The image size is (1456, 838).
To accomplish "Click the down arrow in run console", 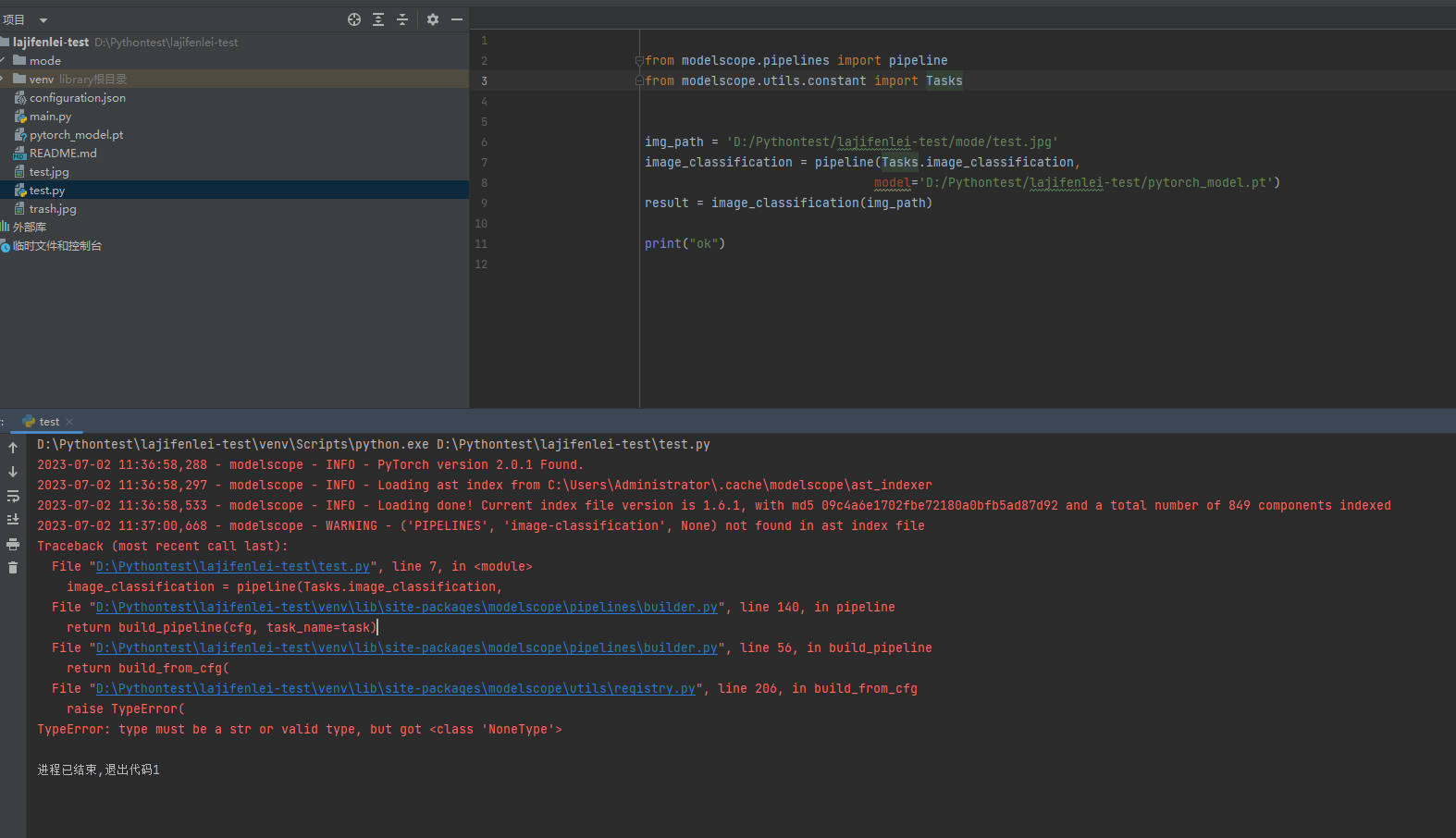I will point(13,472).
